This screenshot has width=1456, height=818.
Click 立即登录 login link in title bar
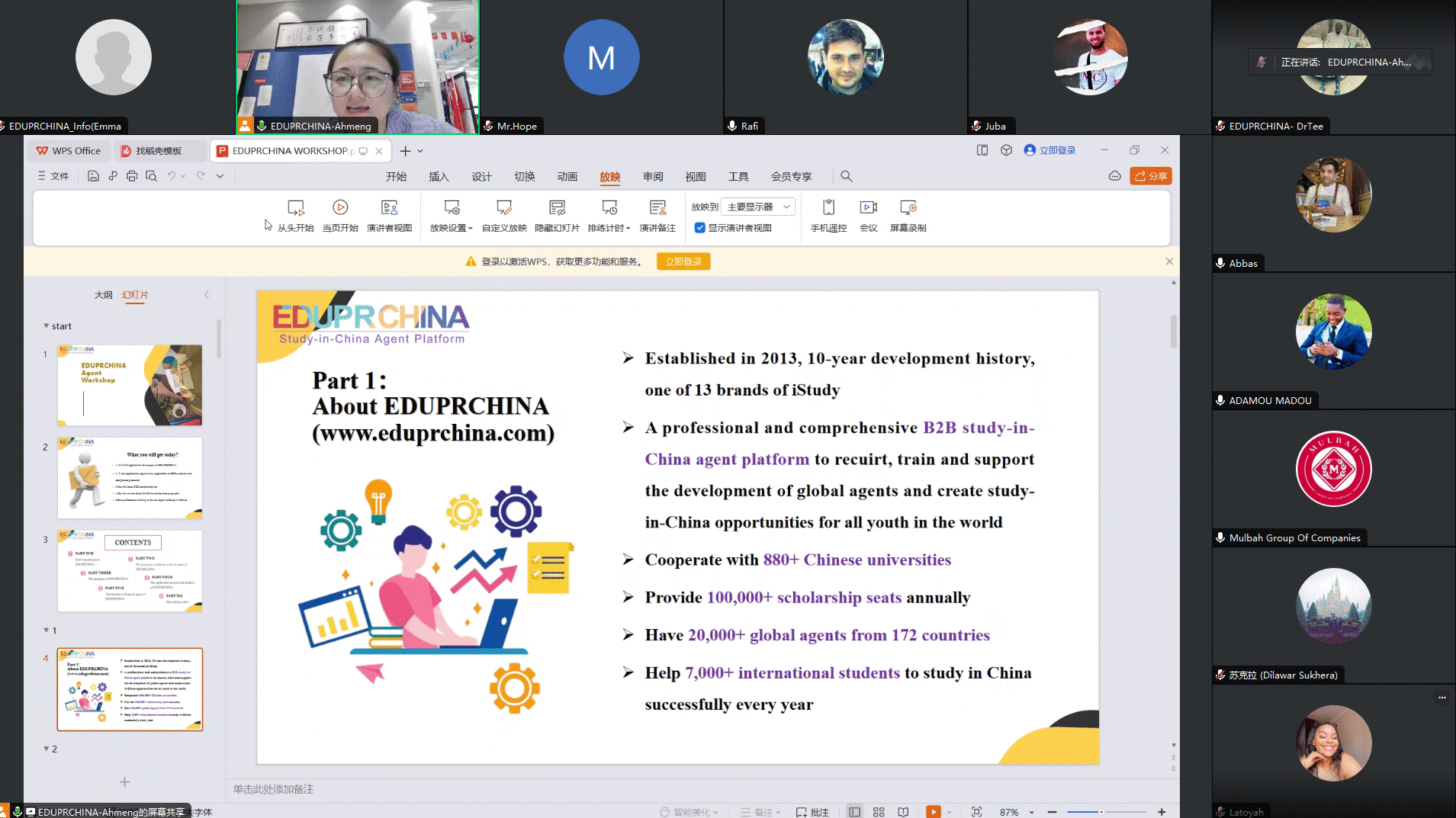[1050, 150]
